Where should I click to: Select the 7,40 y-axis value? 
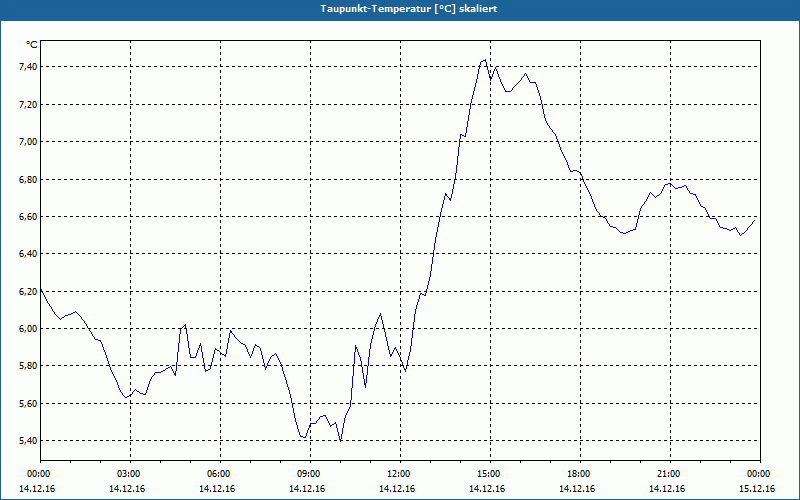click(28, 67)
